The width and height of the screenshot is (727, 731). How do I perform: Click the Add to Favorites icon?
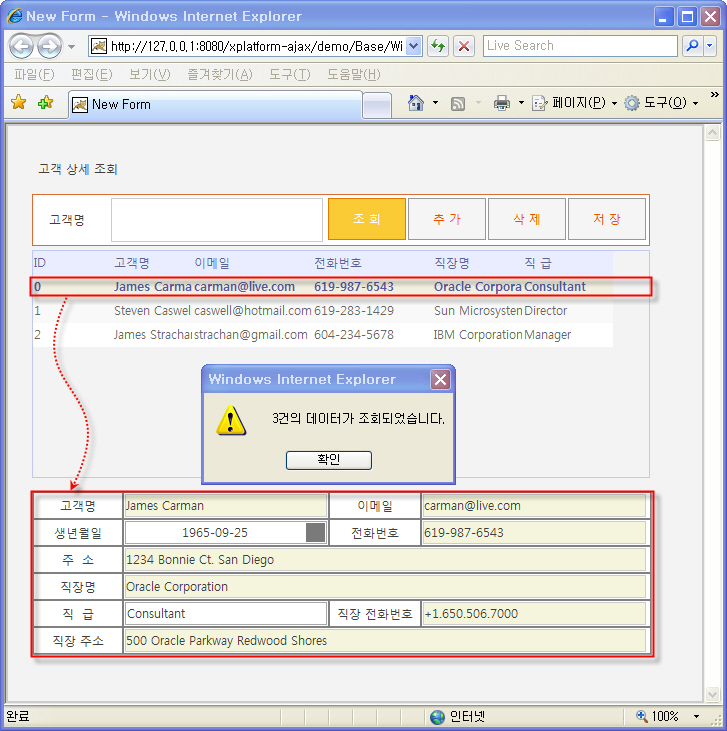[45, 103]
